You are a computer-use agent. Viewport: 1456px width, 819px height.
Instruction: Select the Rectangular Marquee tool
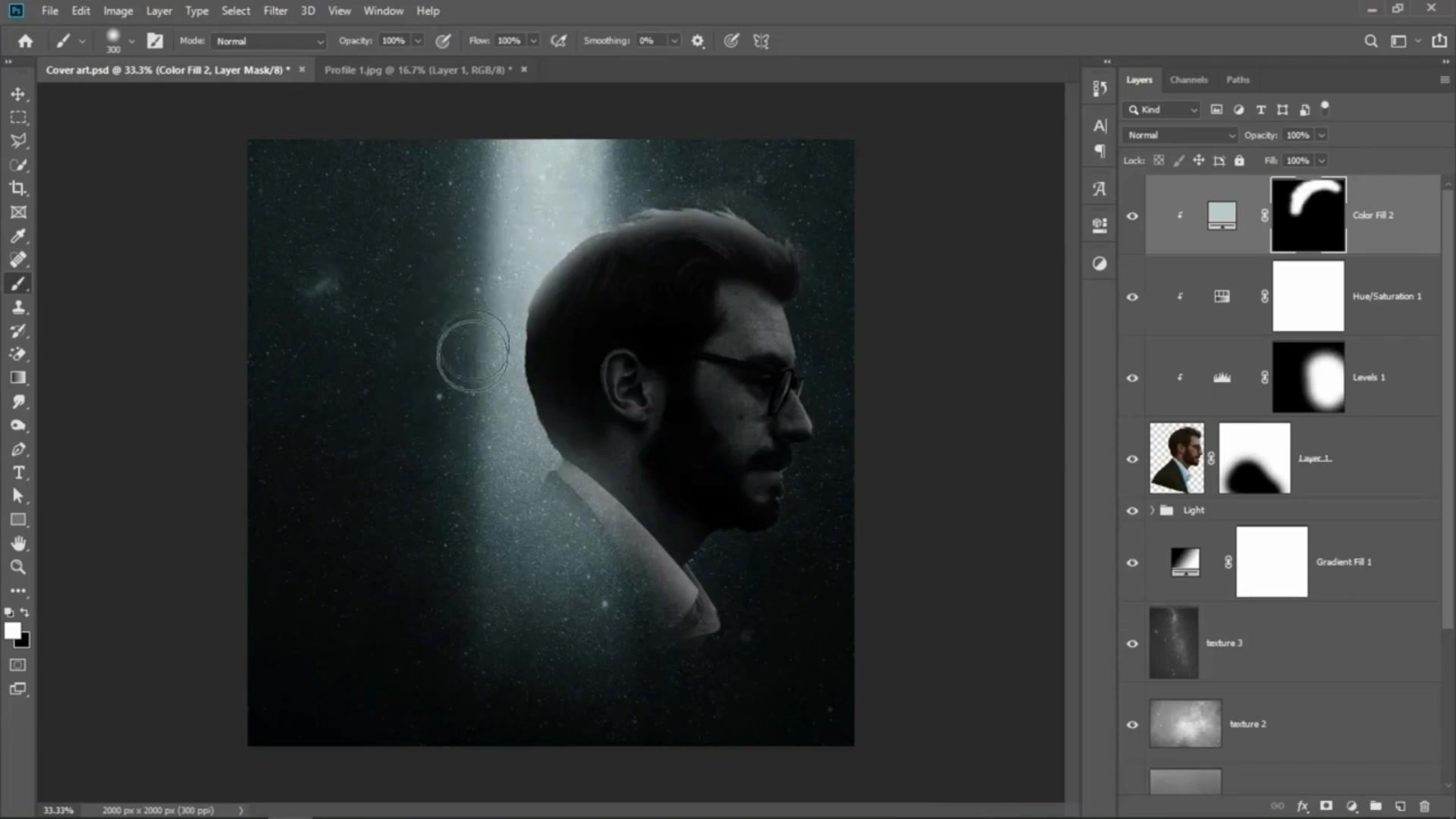tap(18, 118)
